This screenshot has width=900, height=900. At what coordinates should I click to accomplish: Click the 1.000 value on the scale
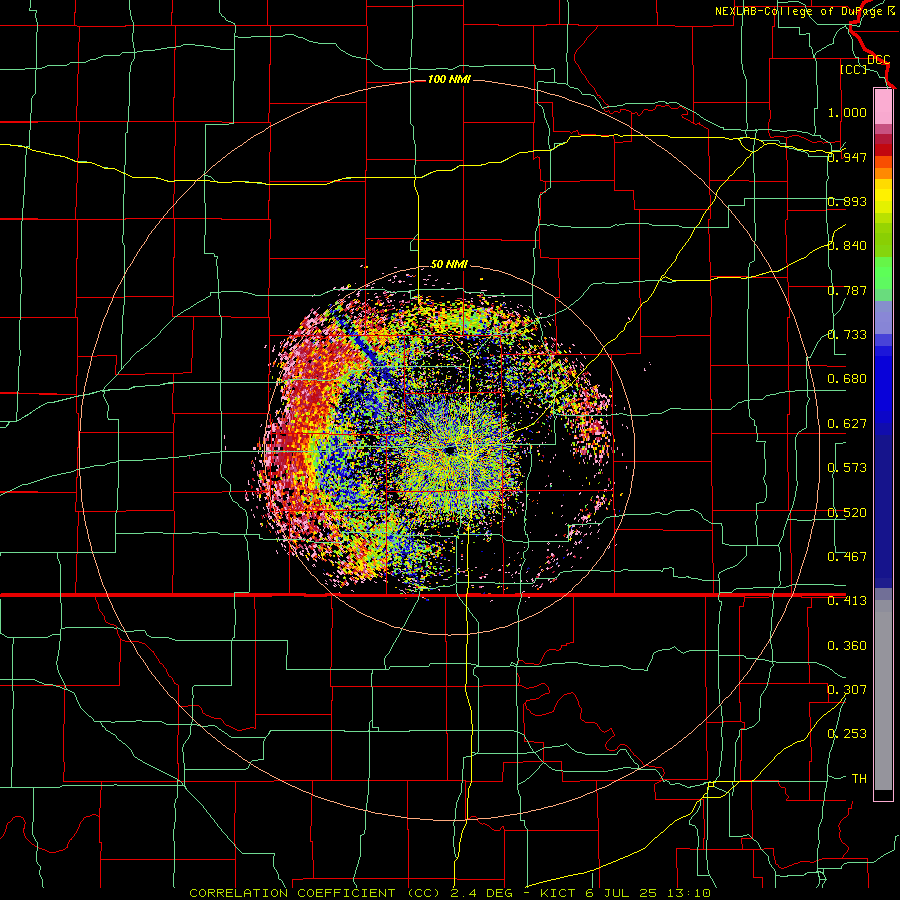847,112
